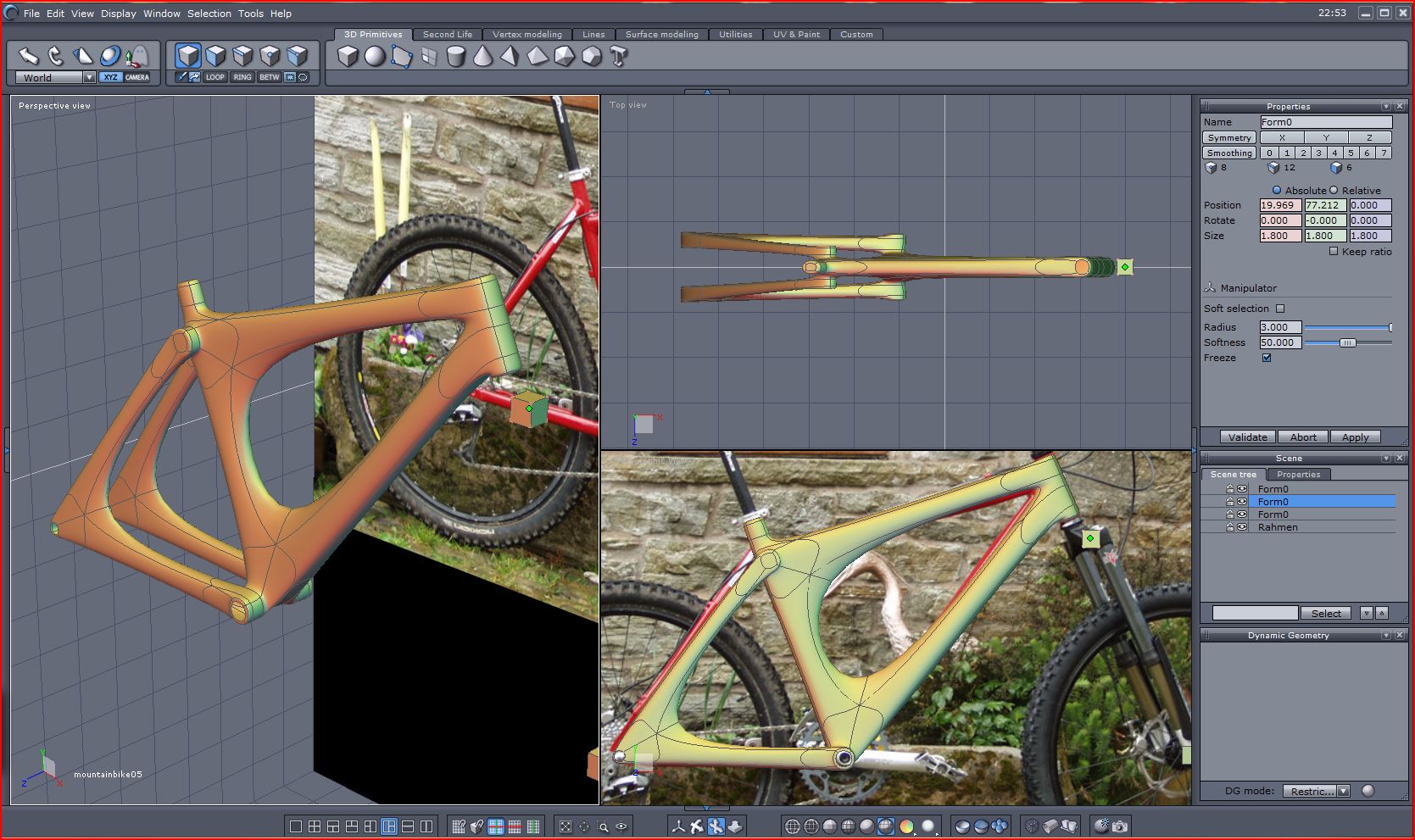Click the Validate button
Viewport: 1415px width, 840px height.
(x=1248, y=437)
